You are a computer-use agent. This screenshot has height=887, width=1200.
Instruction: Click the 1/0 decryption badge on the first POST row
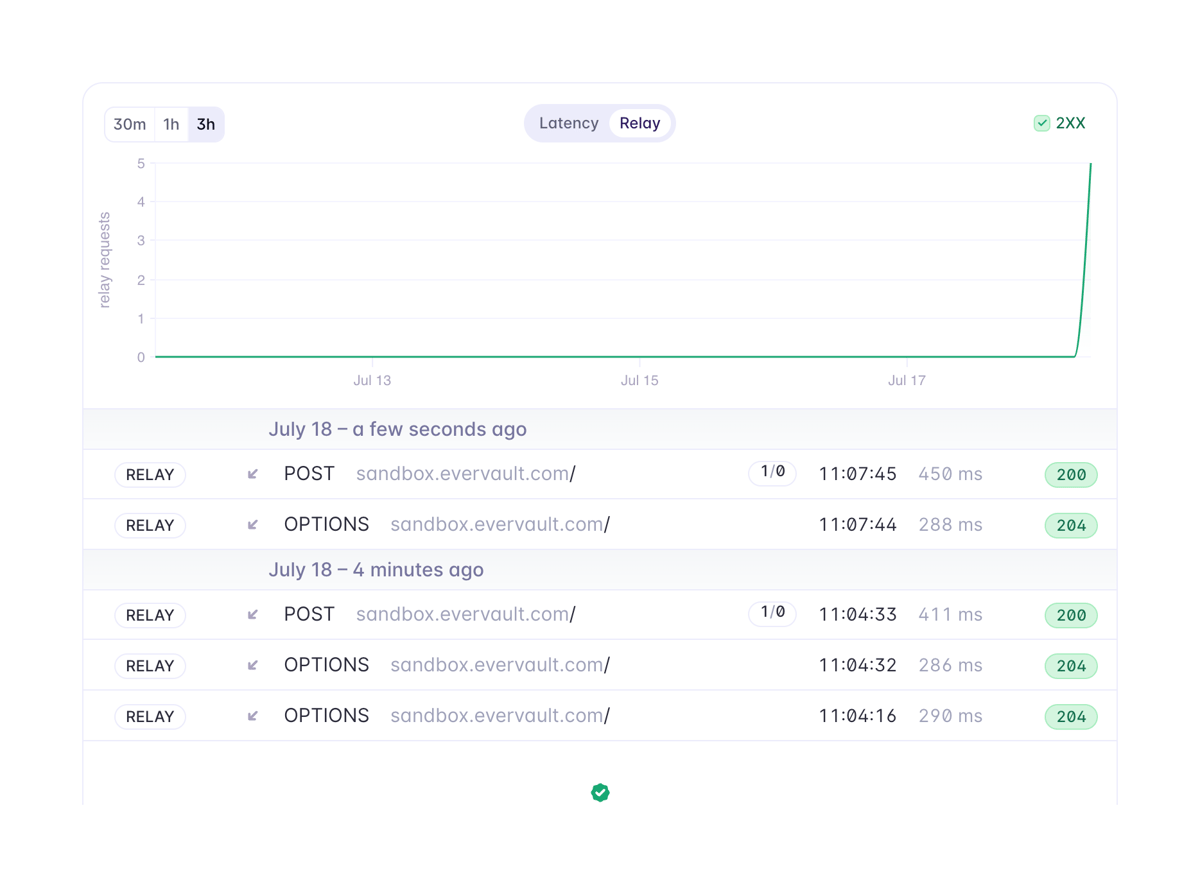(772, 472)
